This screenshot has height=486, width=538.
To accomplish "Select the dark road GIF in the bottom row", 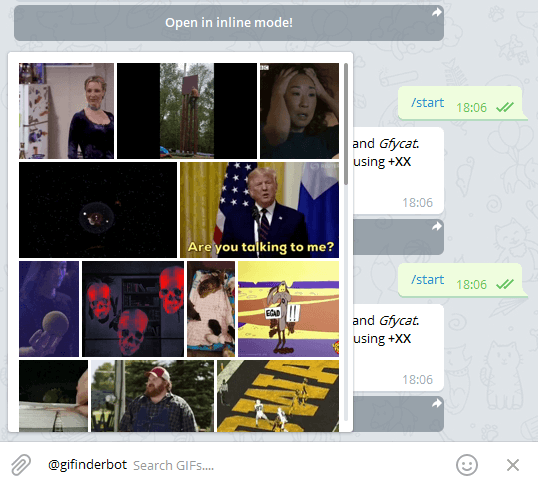I will tap(53, 396).
